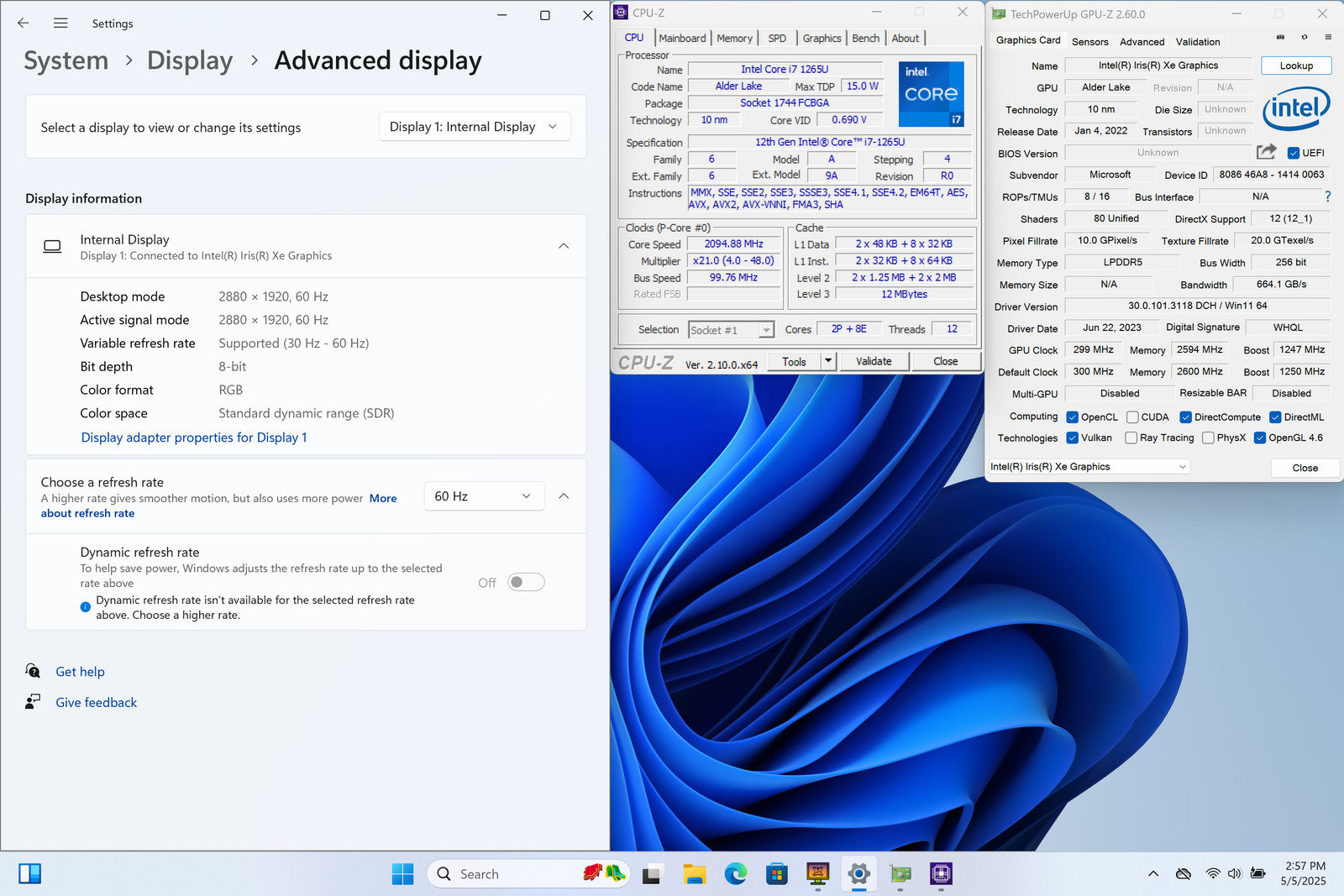Switch to Mainboard tab in CPU-Z
1344x896 pixels.
pos(682,39)
